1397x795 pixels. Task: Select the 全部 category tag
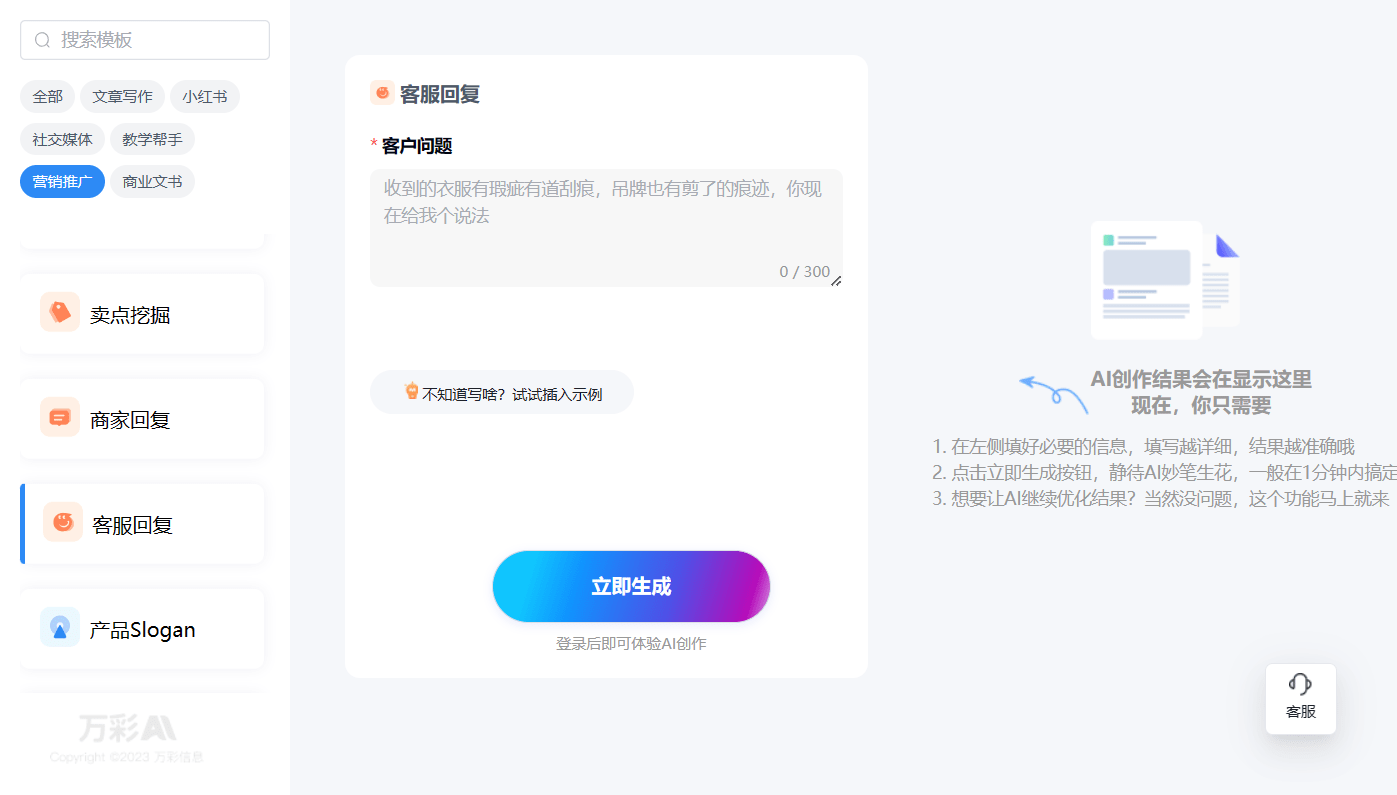47,97
